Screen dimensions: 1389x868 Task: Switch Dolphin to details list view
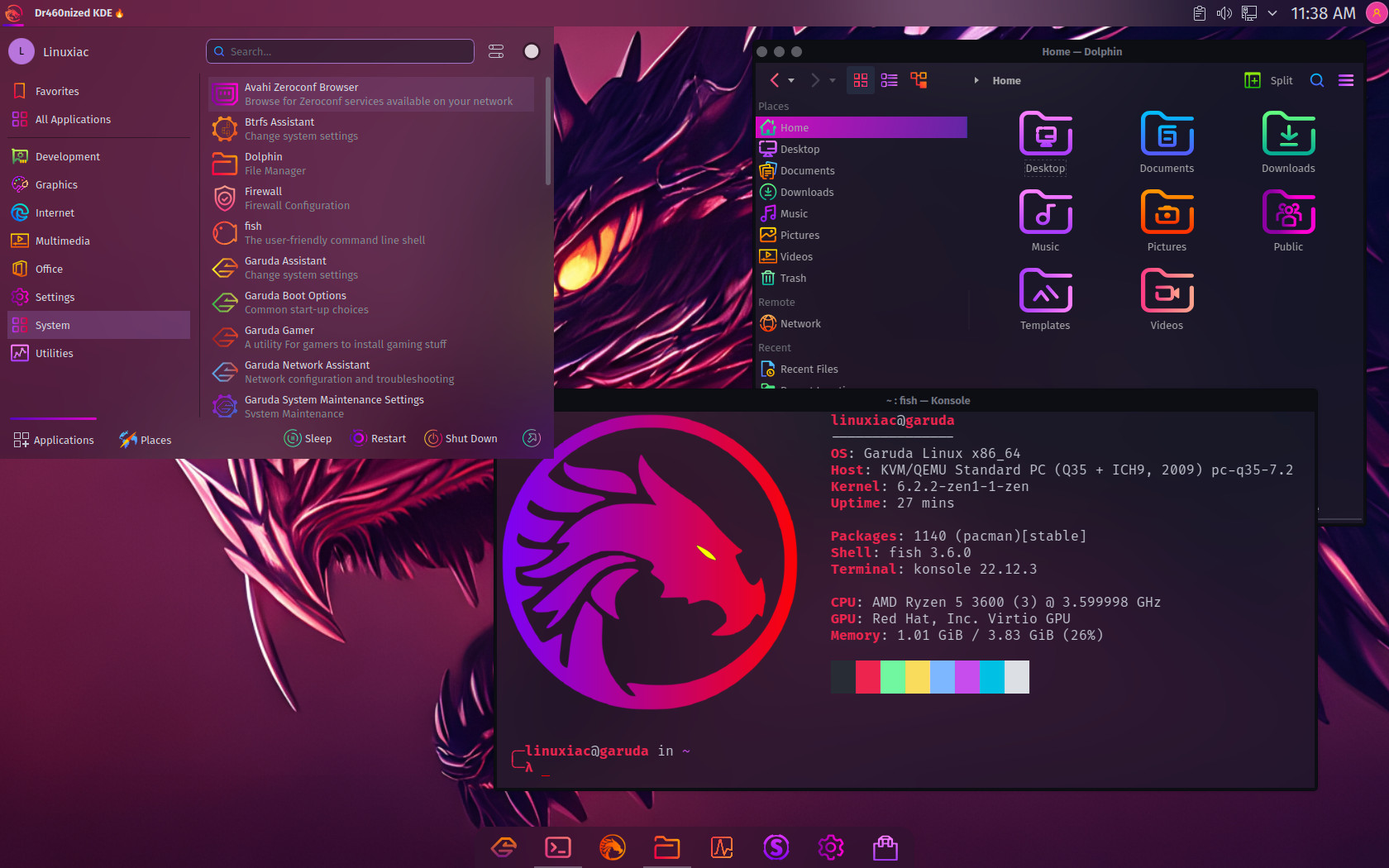click(890, 80)
